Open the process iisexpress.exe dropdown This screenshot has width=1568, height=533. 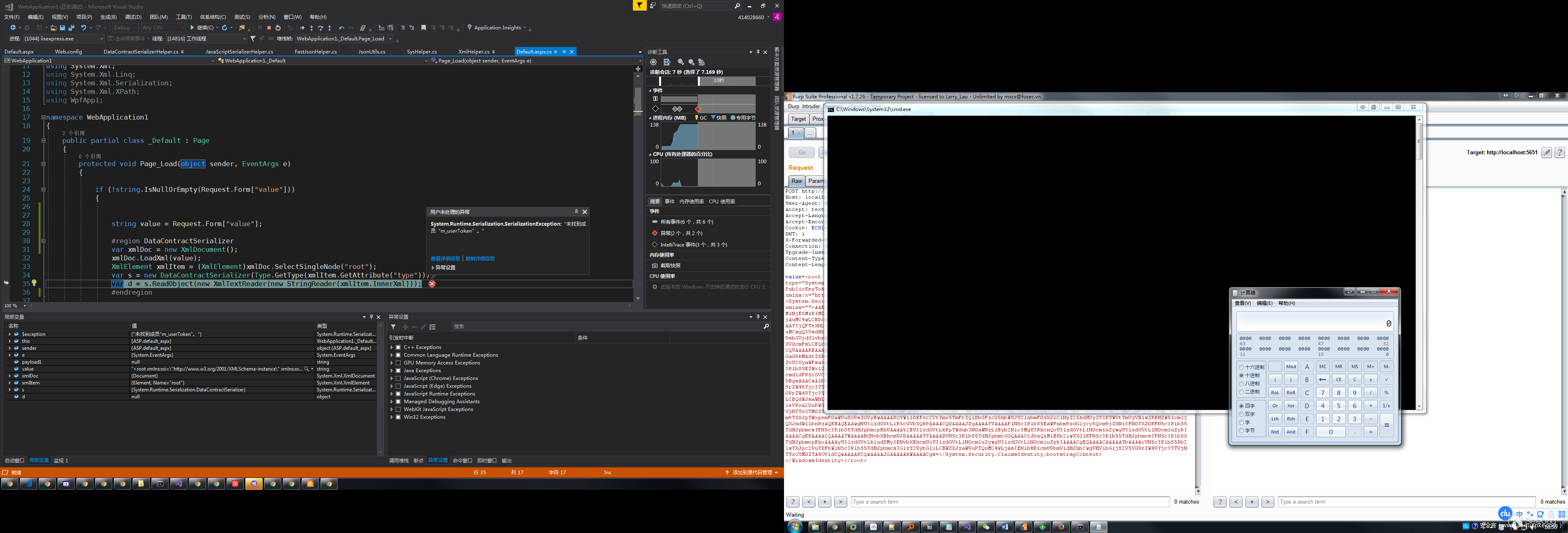(101, 39)
